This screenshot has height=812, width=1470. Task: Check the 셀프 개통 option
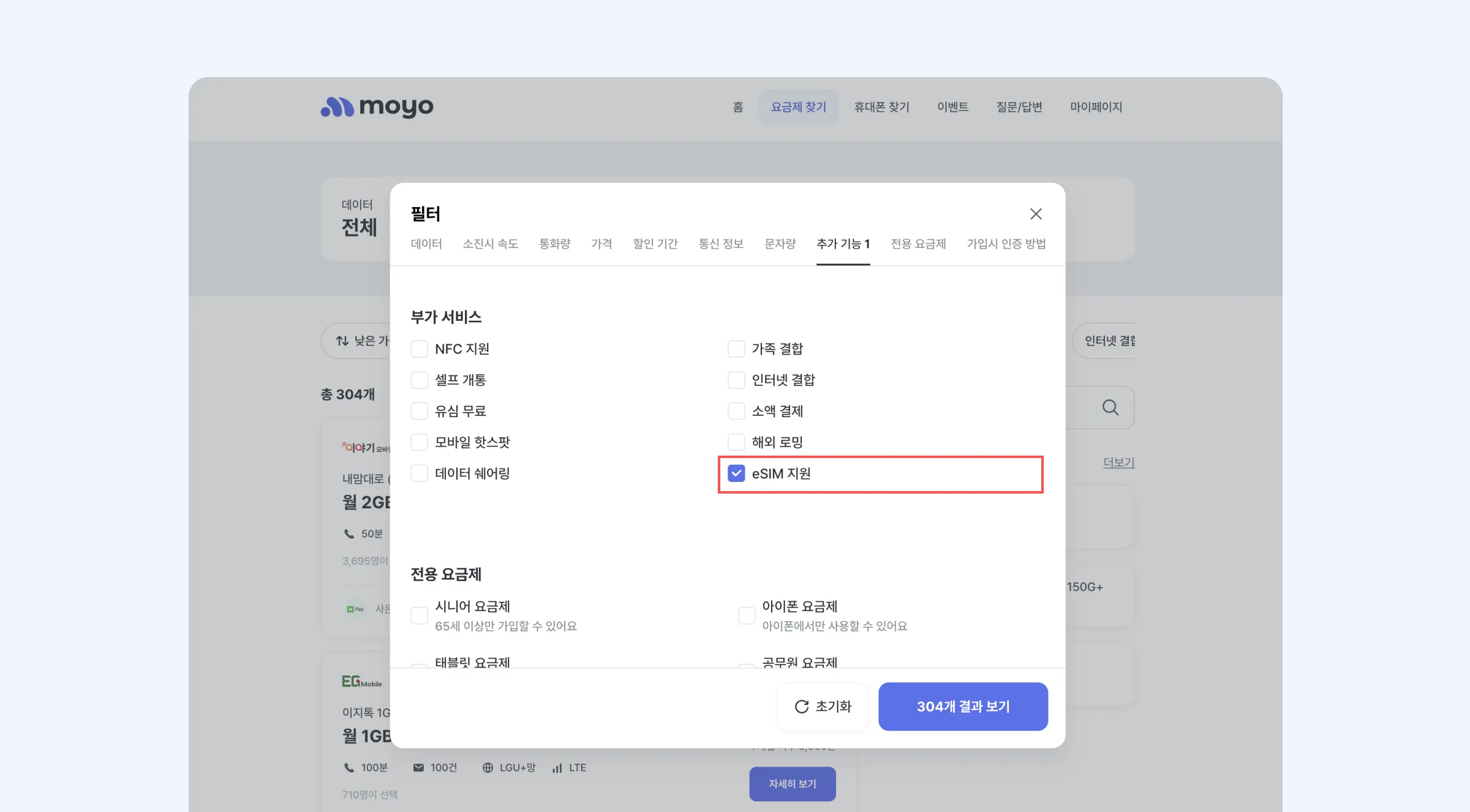click(x=420, y=380)
